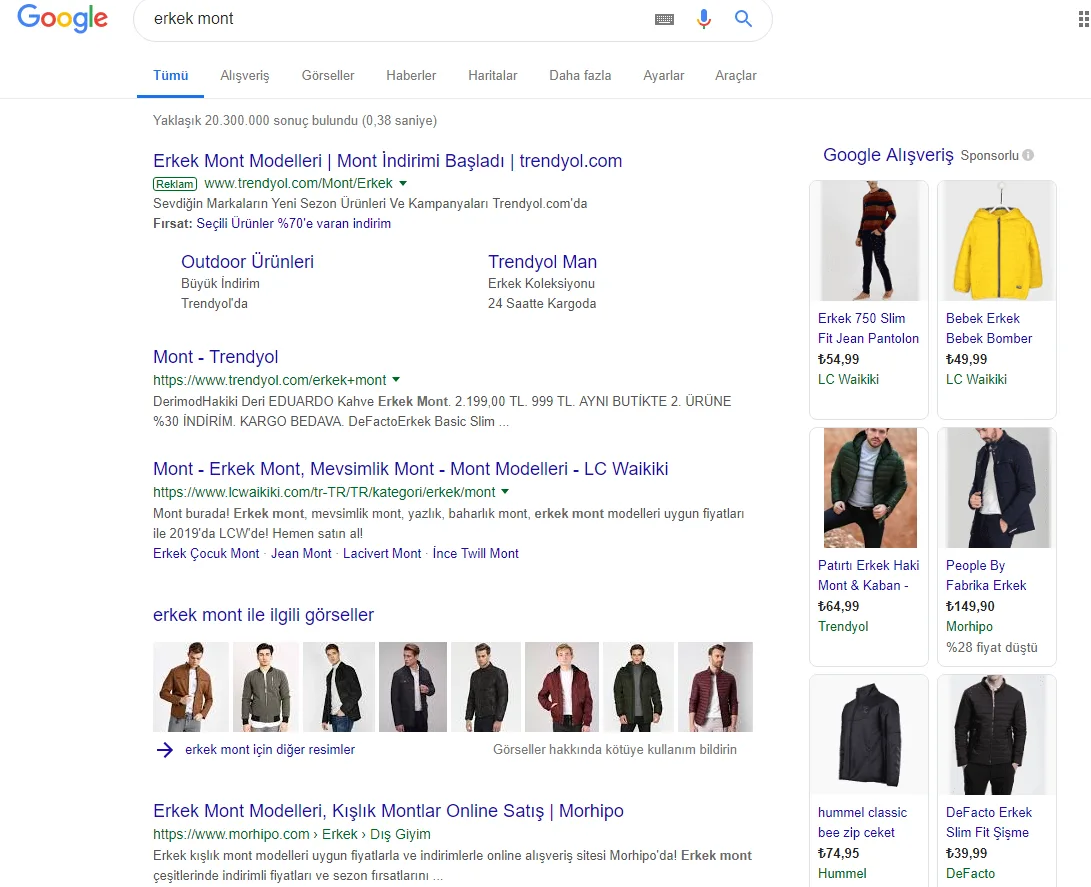The width and height of the screenshot is (1091, 887).
Task: Click the Erkek 750 Slim Fit Jean Pantolon title
Action: 868,328
